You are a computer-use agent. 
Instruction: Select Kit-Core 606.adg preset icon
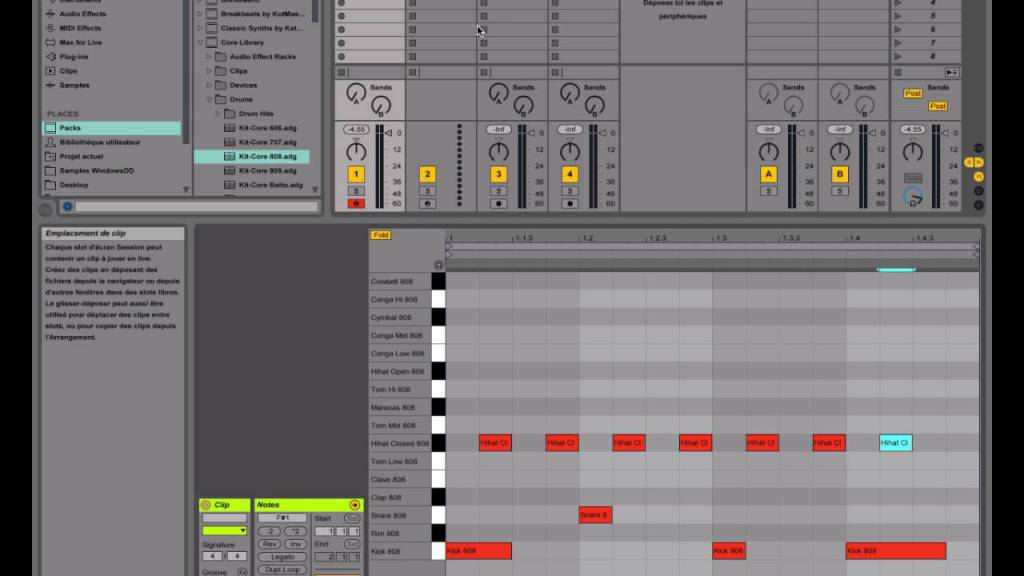[229, 128]
